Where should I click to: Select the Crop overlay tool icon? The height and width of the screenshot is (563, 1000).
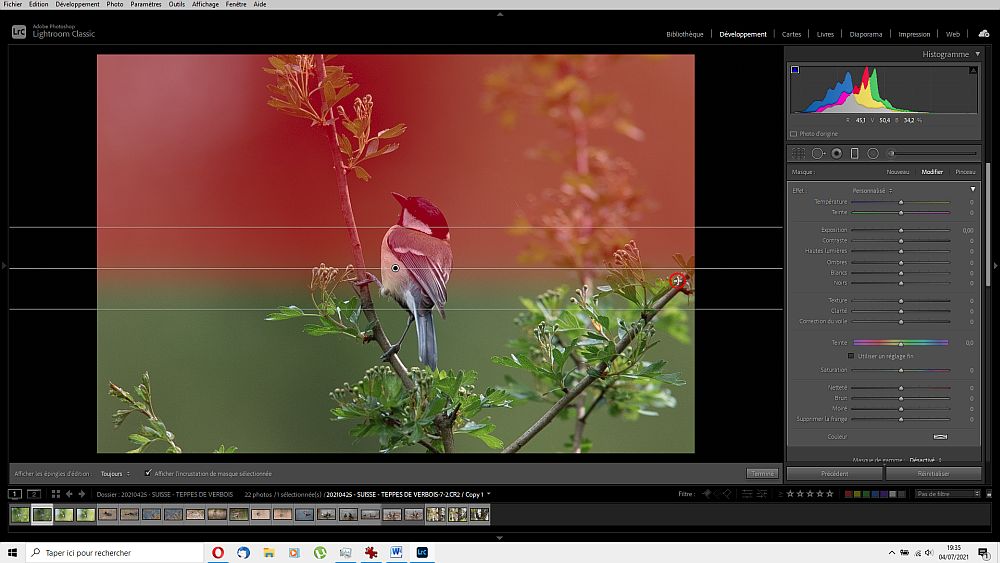tap(799, 153)
